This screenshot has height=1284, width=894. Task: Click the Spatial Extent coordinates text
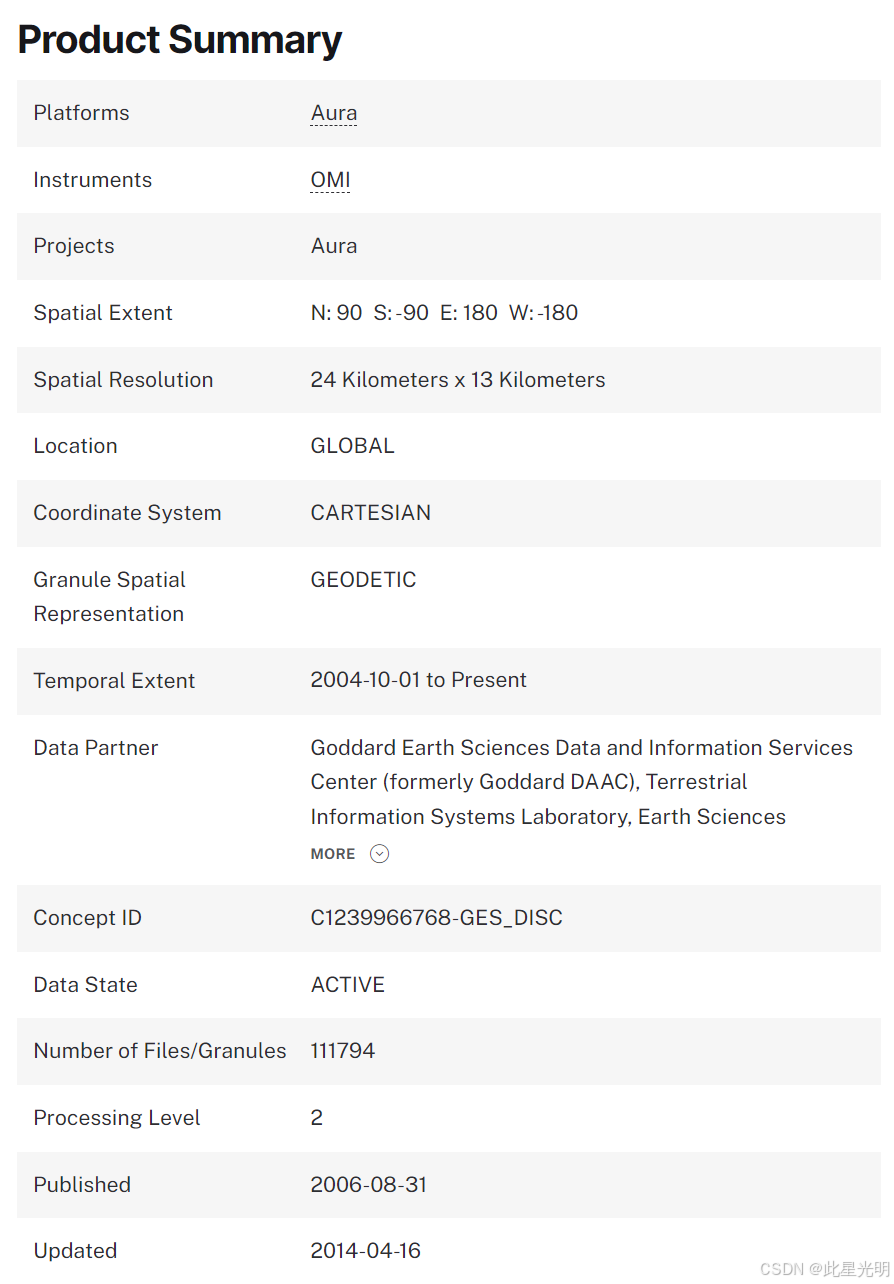(x=445, y=313)
